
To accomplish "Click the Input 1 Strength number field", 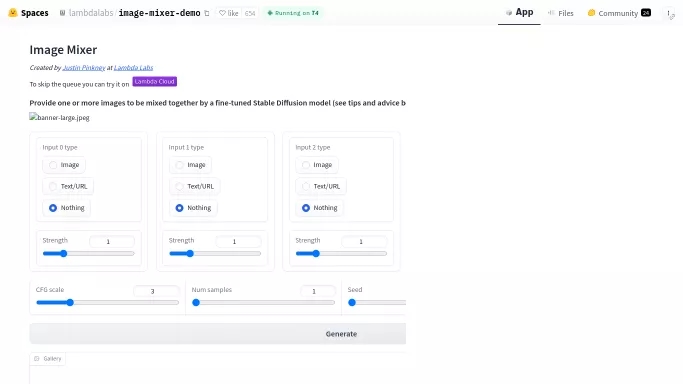I will (238, 242).
